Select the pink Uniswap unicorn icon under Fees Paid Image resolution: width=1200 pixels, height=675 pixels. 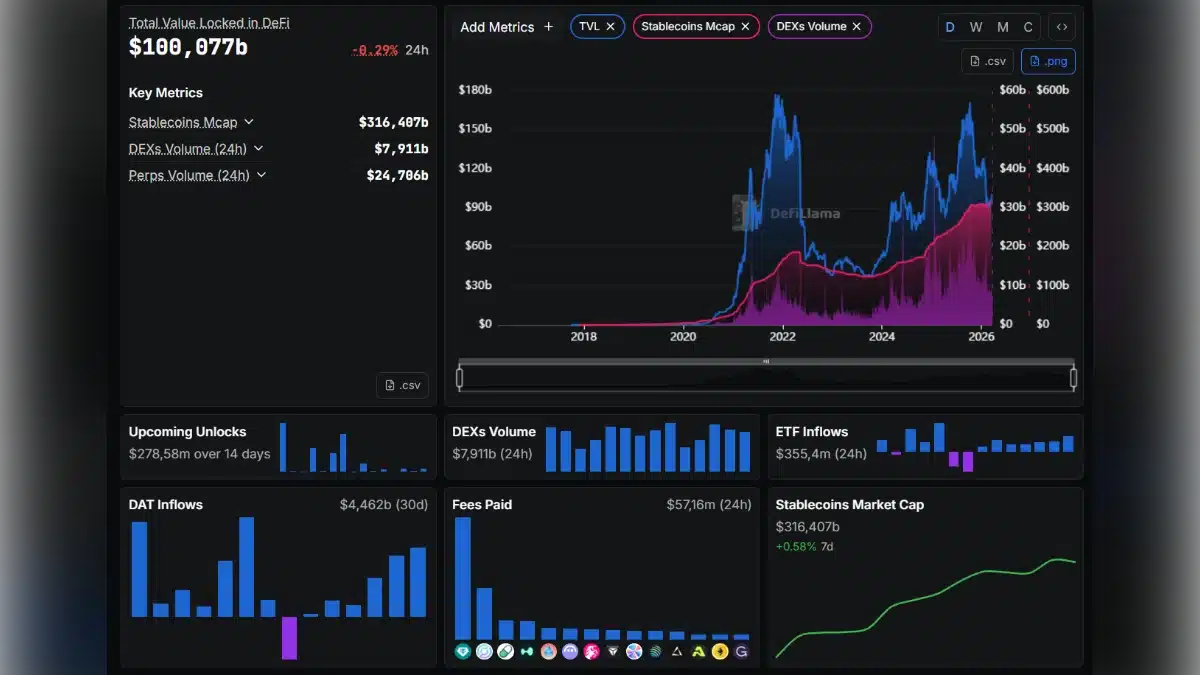tap(591, 650)
